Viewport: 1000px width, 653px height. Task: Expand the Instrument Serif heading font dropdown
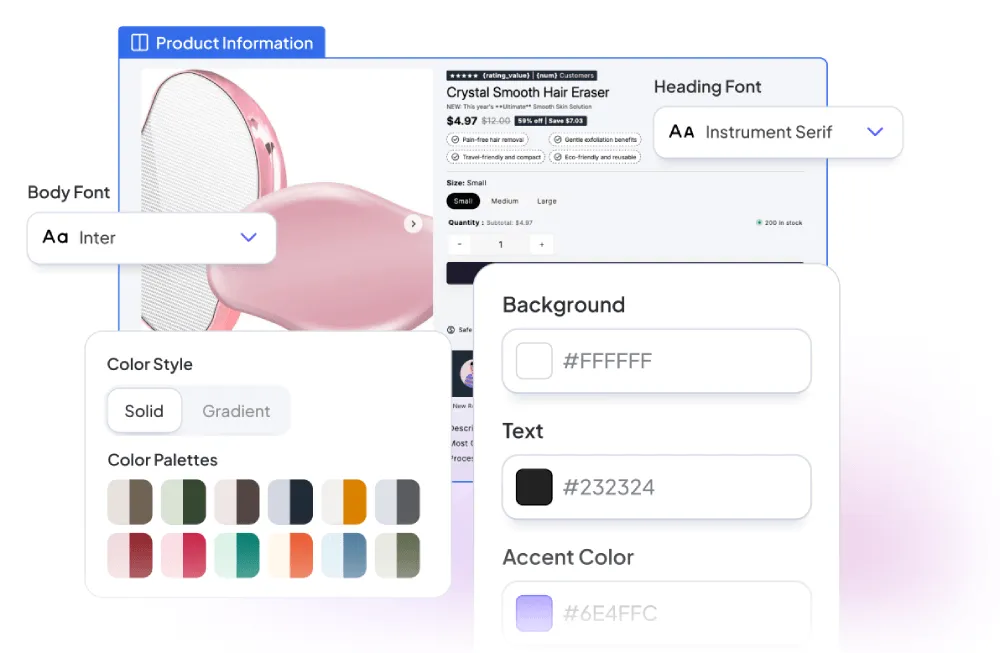pos(778,132)
